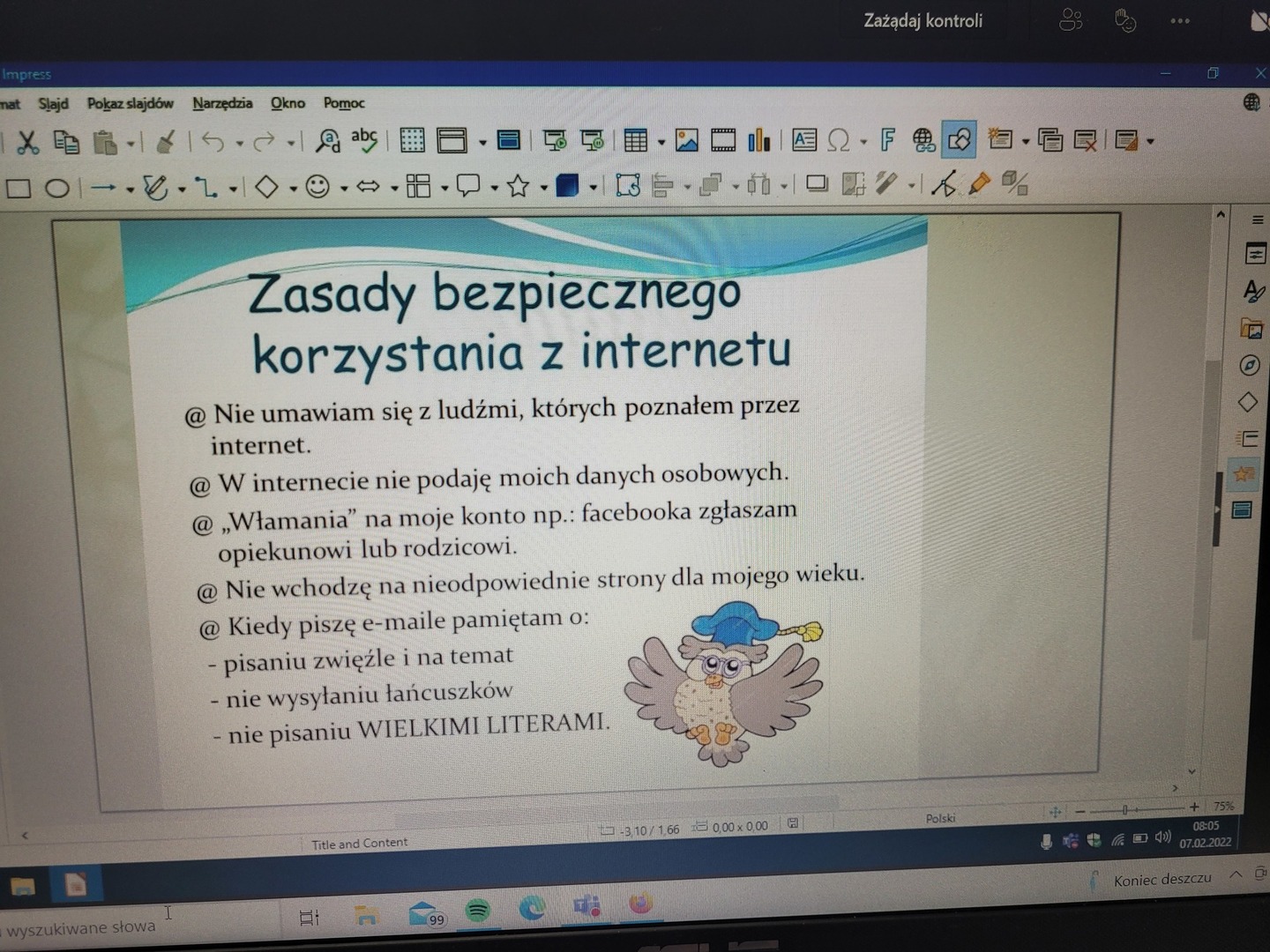Screen dimensions: 1270x952
Task: Expand the symbol shapes smiley dropdown arrow
Action: (x=343, y=188)
